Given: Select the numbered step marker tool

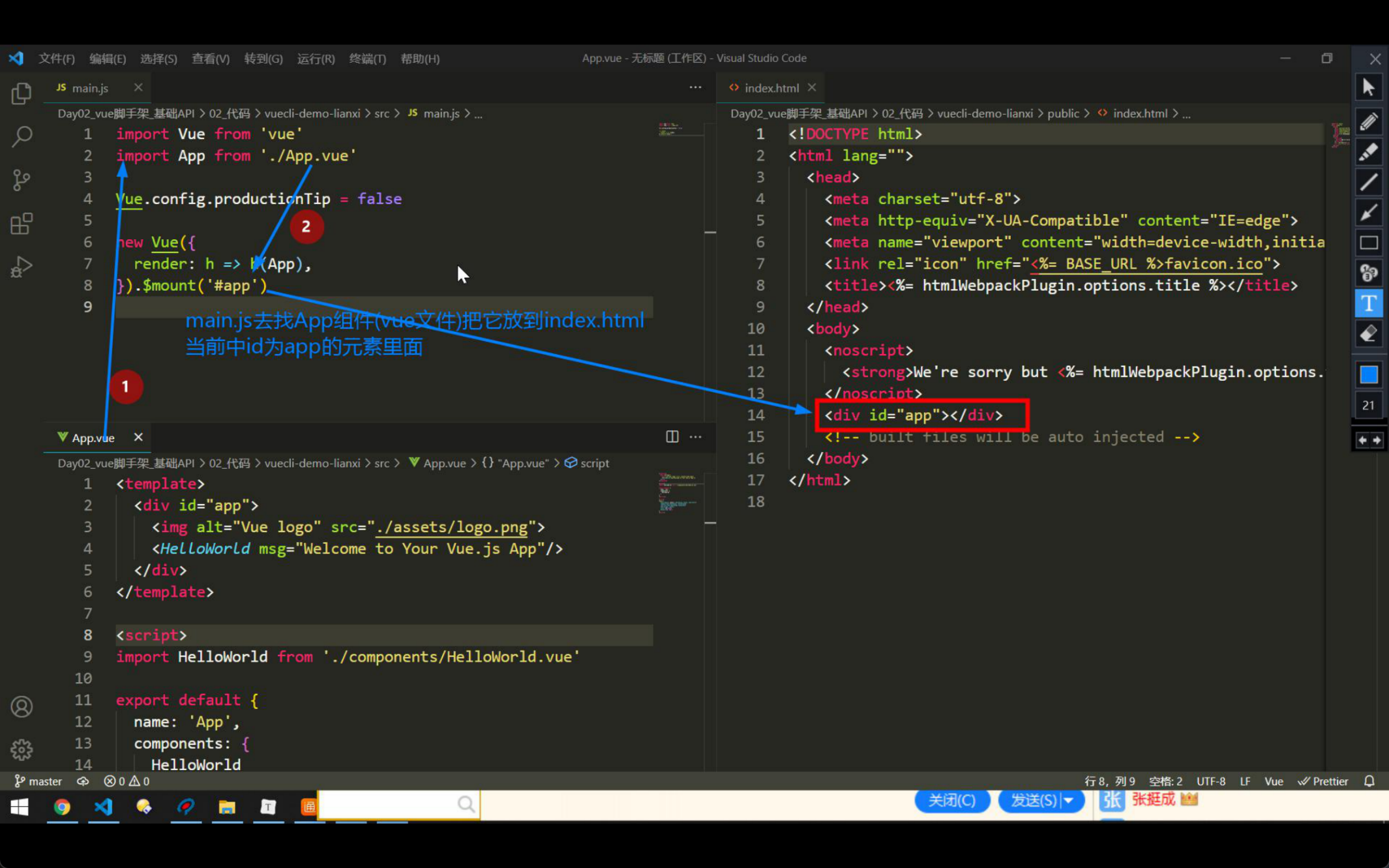Looking at the screenshot, I should point(1369,273).
